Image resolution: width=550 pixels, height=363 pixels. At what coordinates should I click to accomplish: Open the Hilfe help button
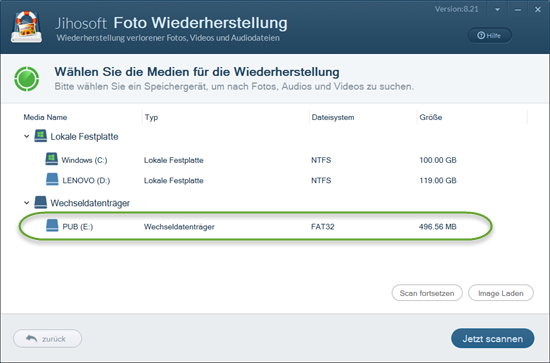click(x=490, y=35)
